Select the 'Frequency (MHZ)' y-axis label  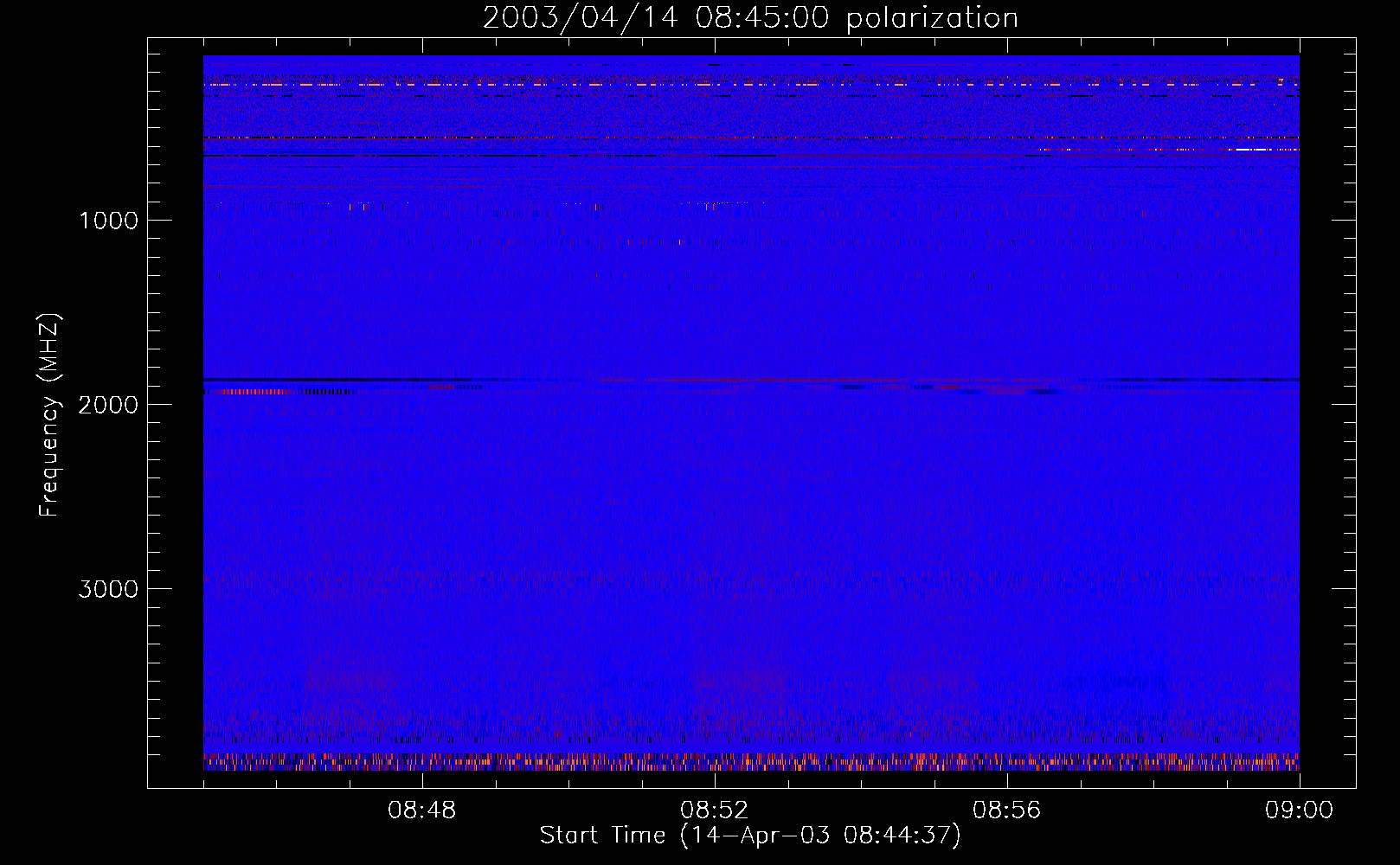pyautogui.click(x=50, y=415)
